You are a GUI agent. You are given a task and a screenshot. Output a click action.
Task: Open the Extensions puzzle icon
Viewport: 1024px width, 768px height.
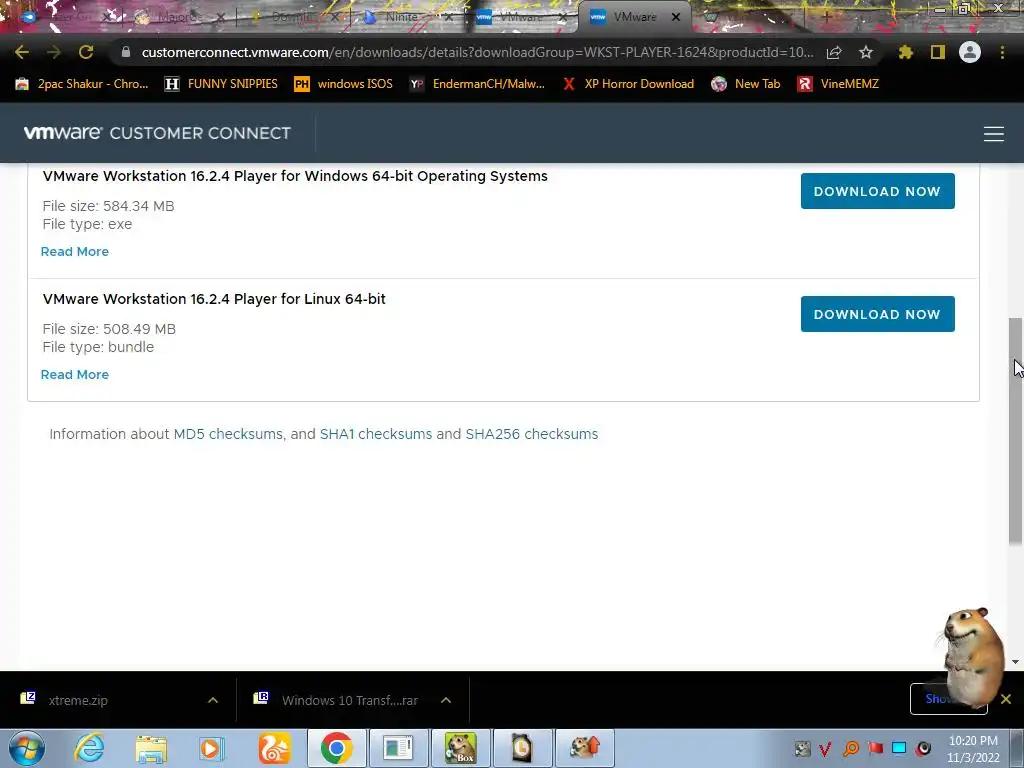point(905,52)
